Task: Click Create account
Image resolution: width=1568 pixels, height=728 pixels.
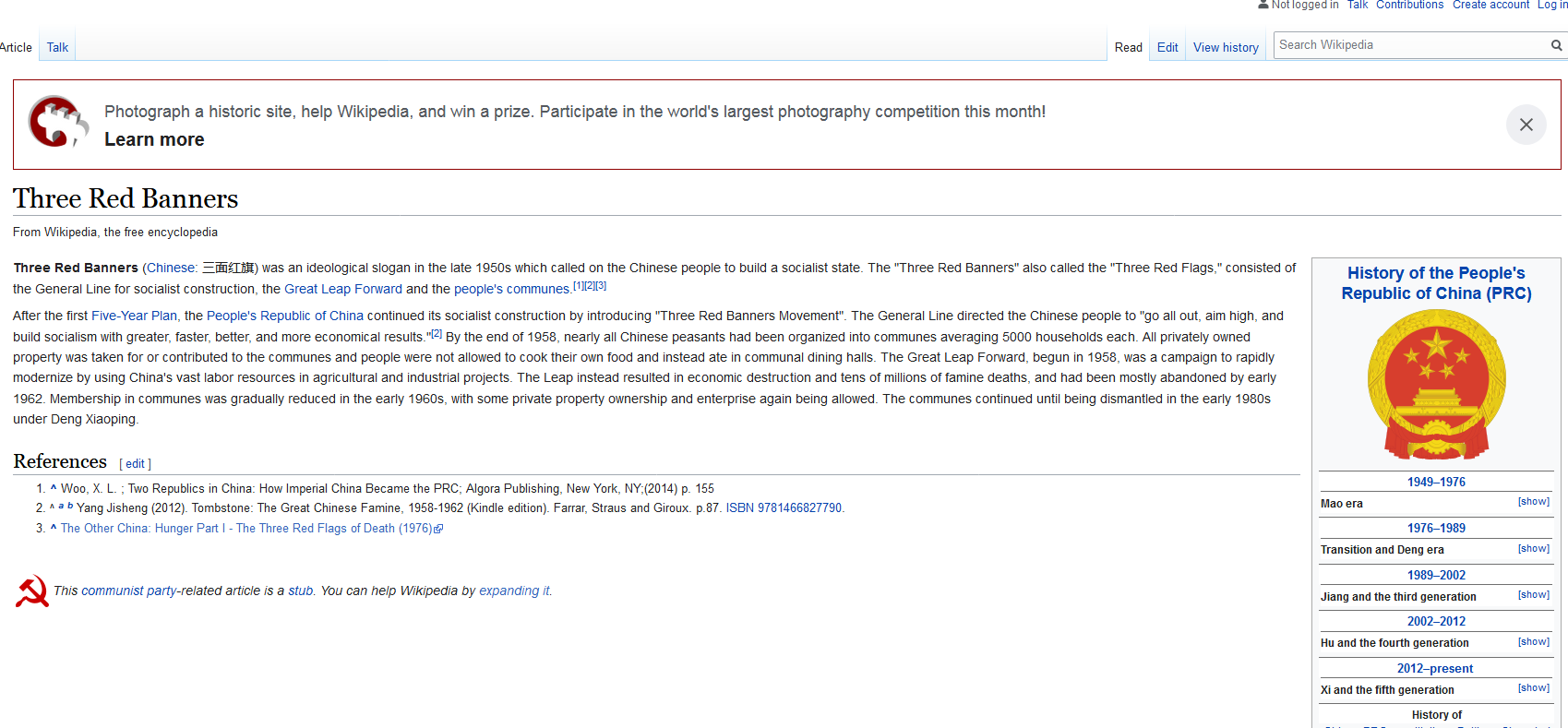Action: pyautogui.click(x=1490, y=5)
